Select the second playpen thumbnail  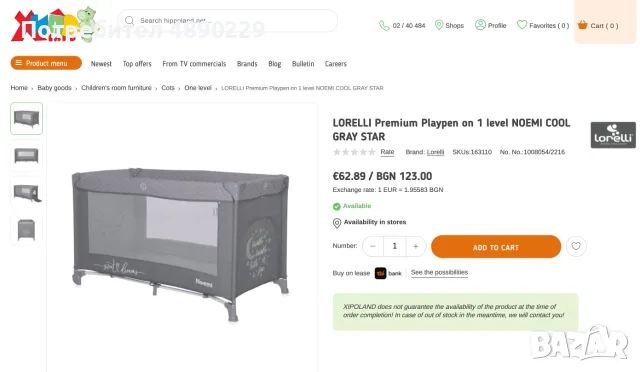27,156
